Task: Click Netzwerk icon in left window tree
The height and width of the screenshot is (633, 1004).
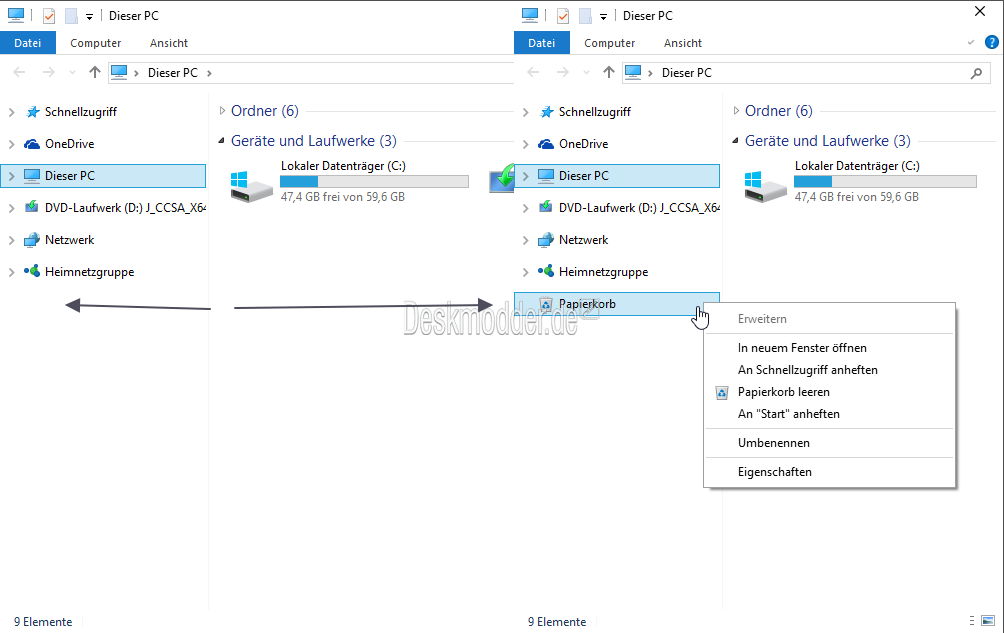Action: [32, 240]
